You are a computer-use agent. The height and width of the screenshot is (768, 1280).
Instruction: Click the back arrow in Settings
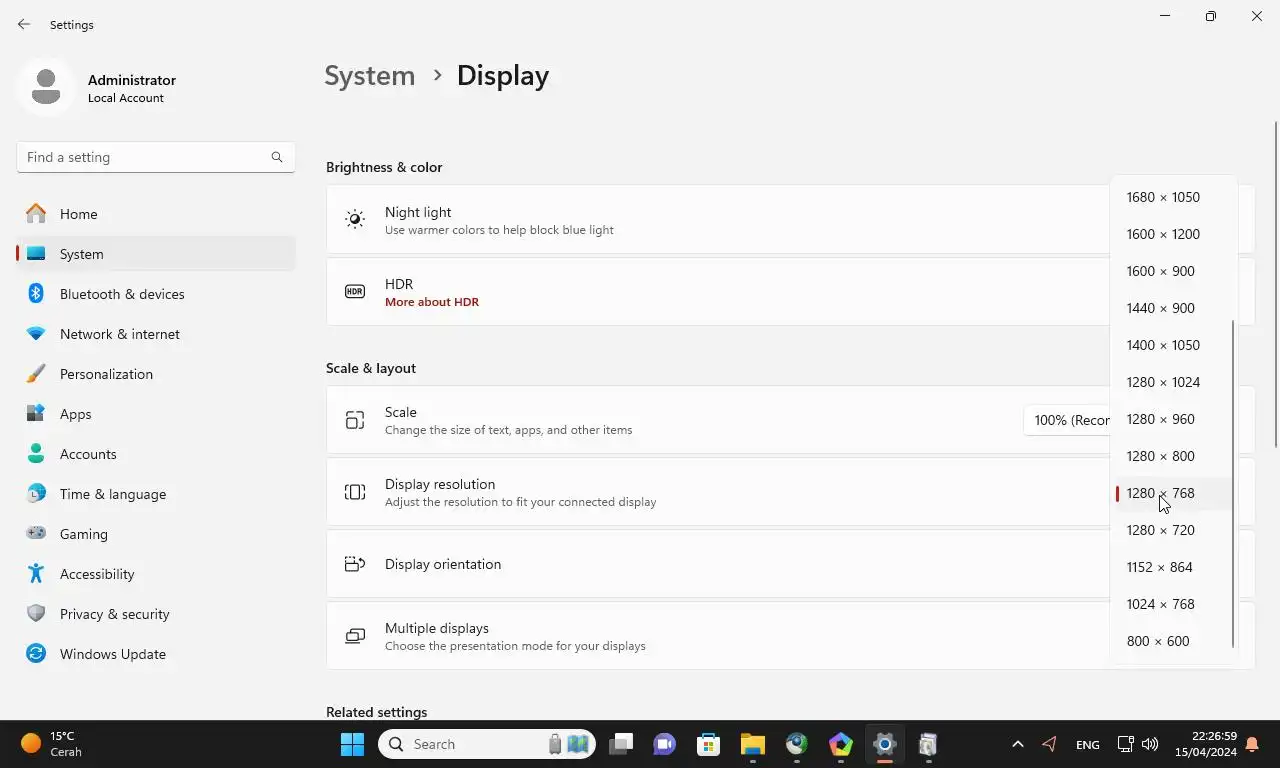[x=24, y=24]
